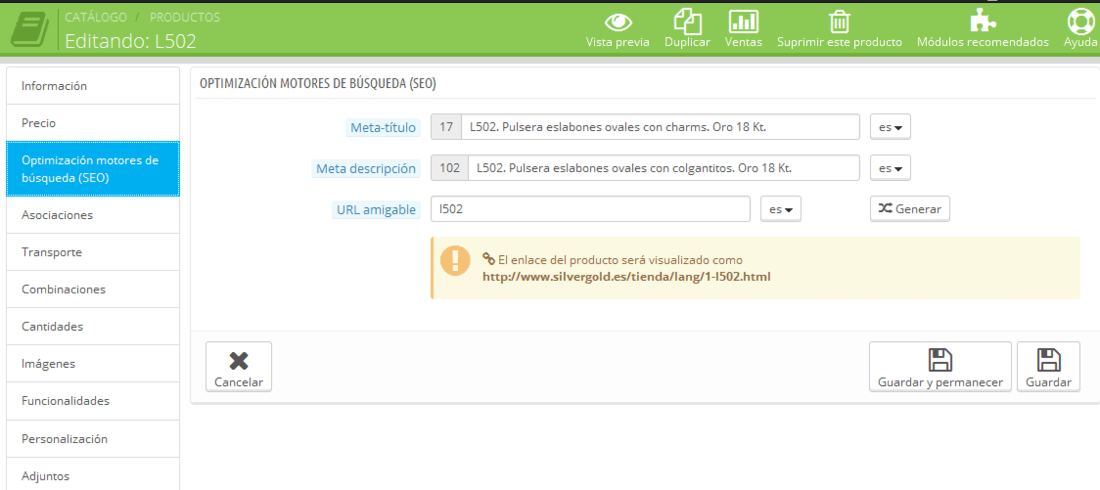
Task: Click the chain link icon in notice
Action: click(x=489, y=259)
